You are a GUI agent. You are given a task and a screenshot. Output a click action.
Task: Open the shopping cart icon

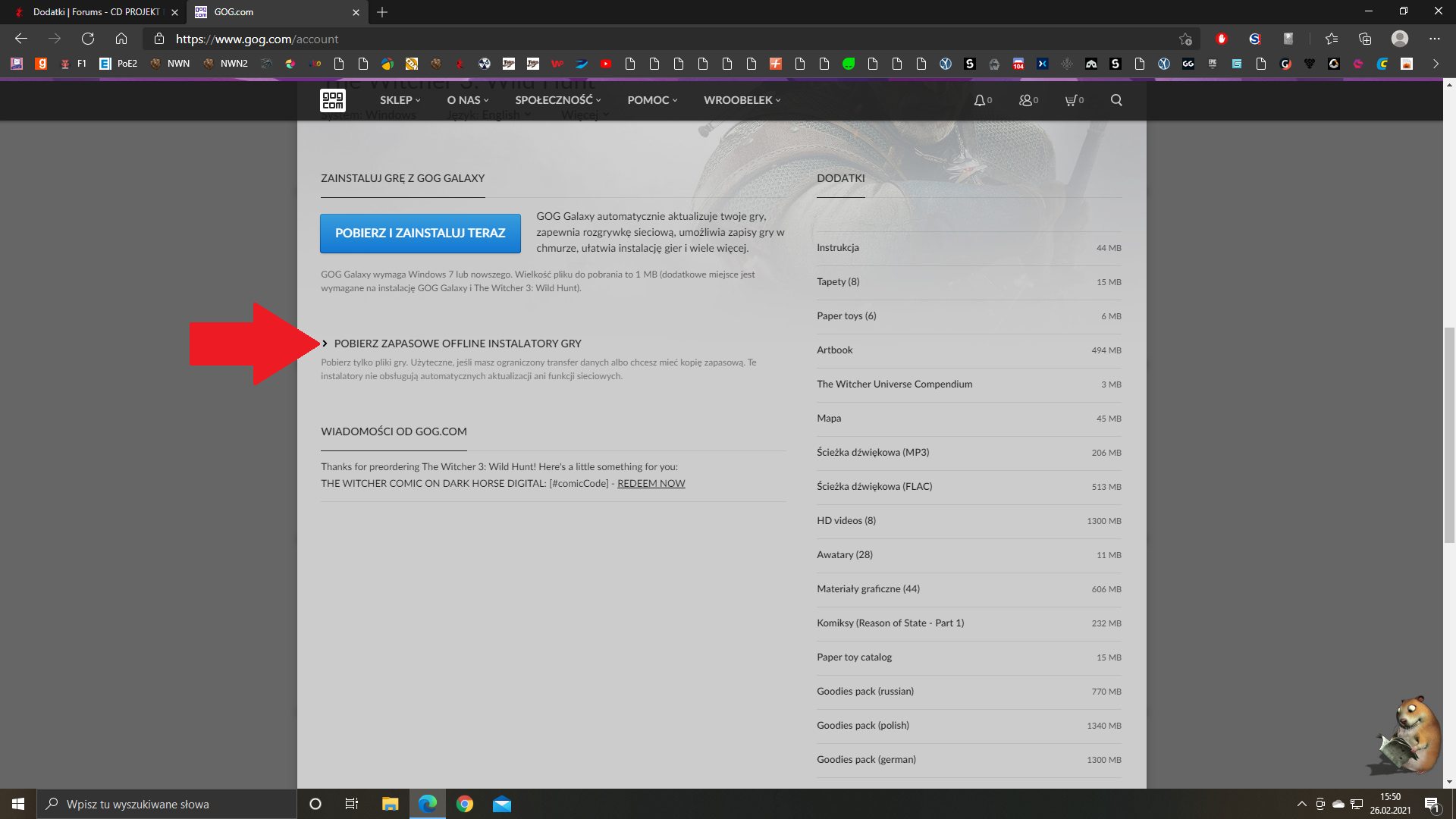1074,100
